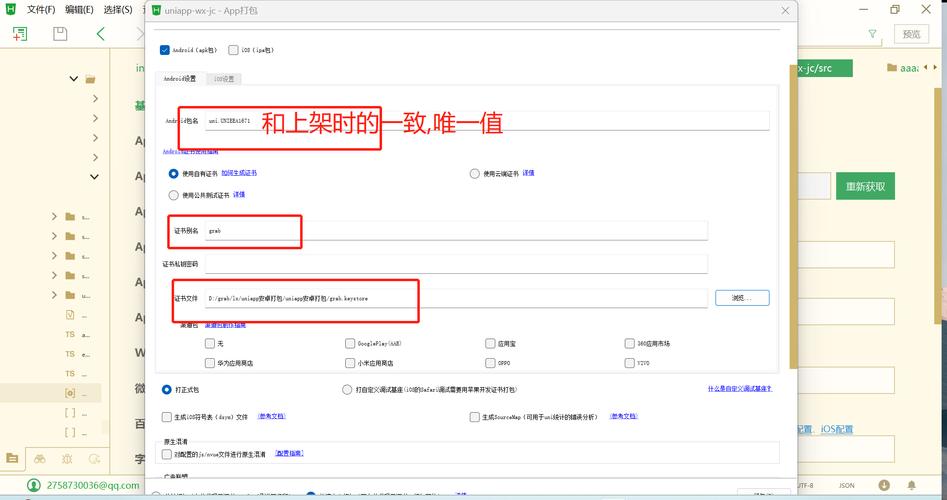Click the save file icon
The image size is (947, 500).
[x=60, y=34]
